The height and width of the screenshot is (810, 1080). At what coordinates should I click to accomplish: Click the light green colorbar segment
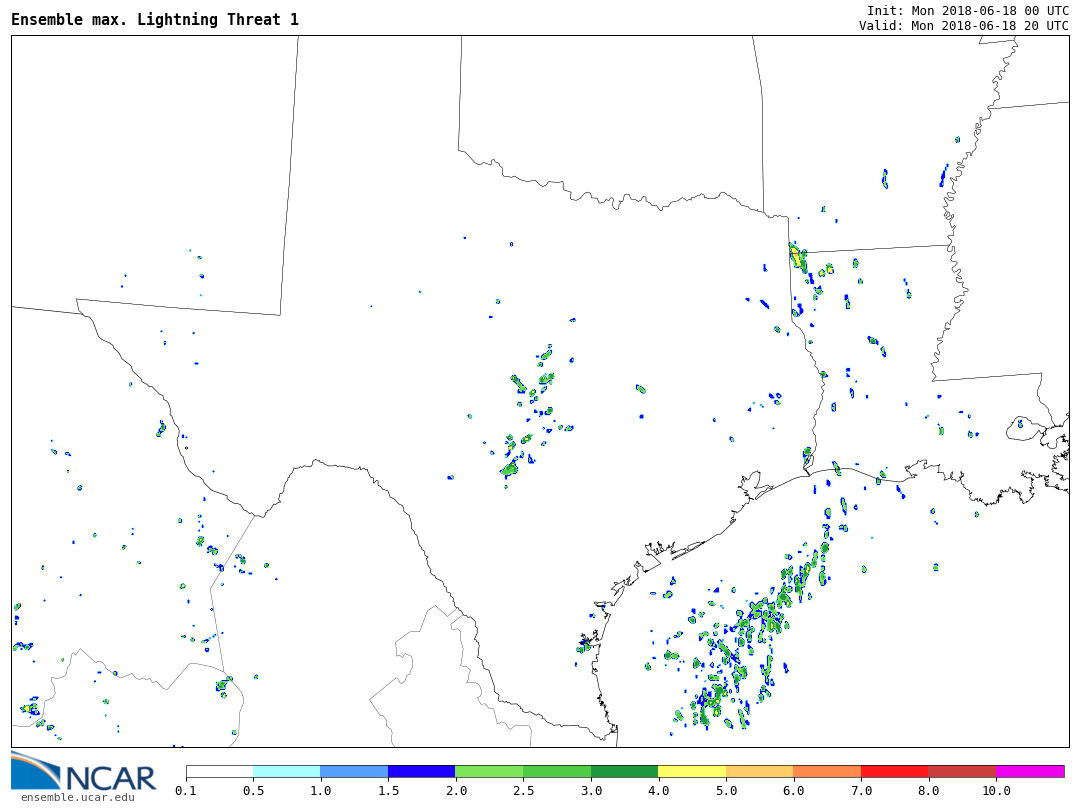(489, 772)
